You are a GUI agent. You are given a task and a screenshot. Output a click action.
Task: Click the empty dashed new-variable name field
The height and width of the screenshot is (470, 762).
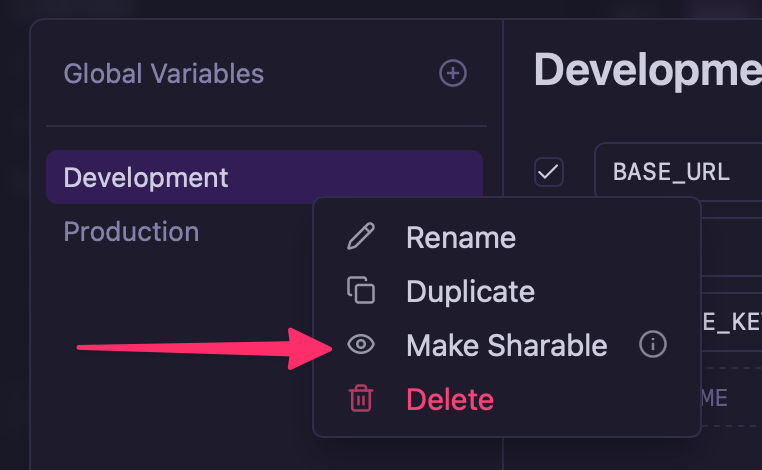pyautogui.click(x=731, y=398)
